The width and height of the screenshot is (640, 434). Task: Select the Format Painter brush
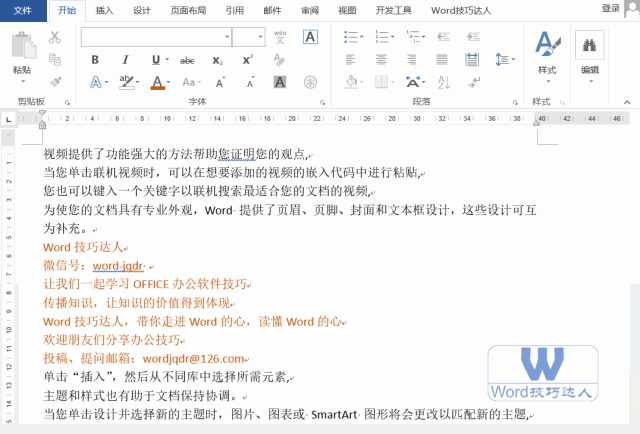coord(56,82)
